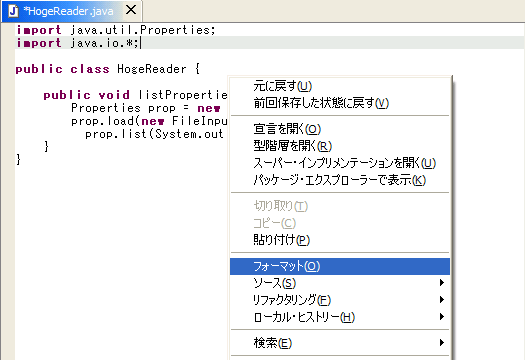The height and width of the screenshot is (360, 525).
Task: Click the Java file icon on tab
Action: click(x=13, y=11)
